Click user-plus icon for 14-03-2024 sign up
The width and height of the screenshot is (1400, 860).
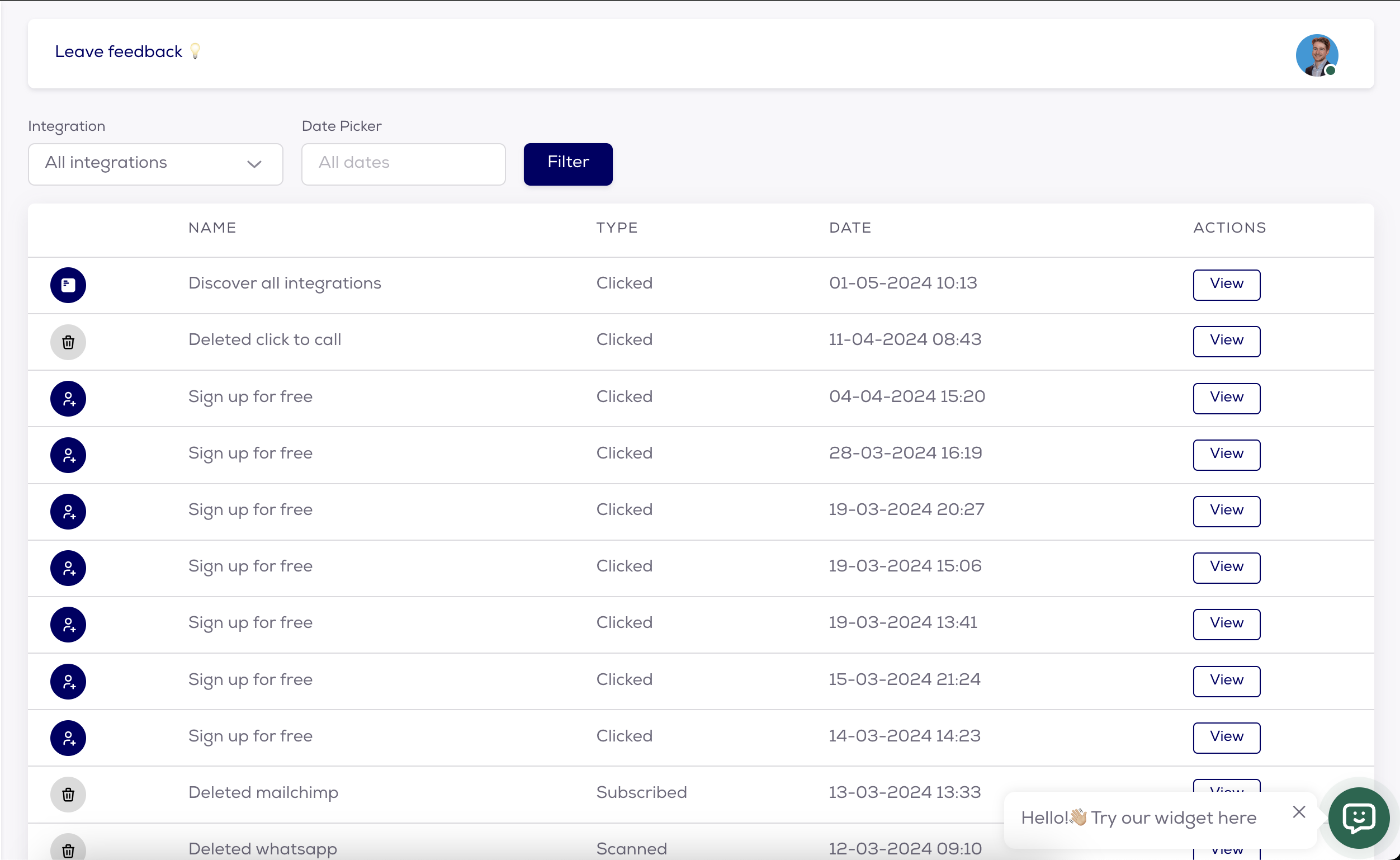68,738
